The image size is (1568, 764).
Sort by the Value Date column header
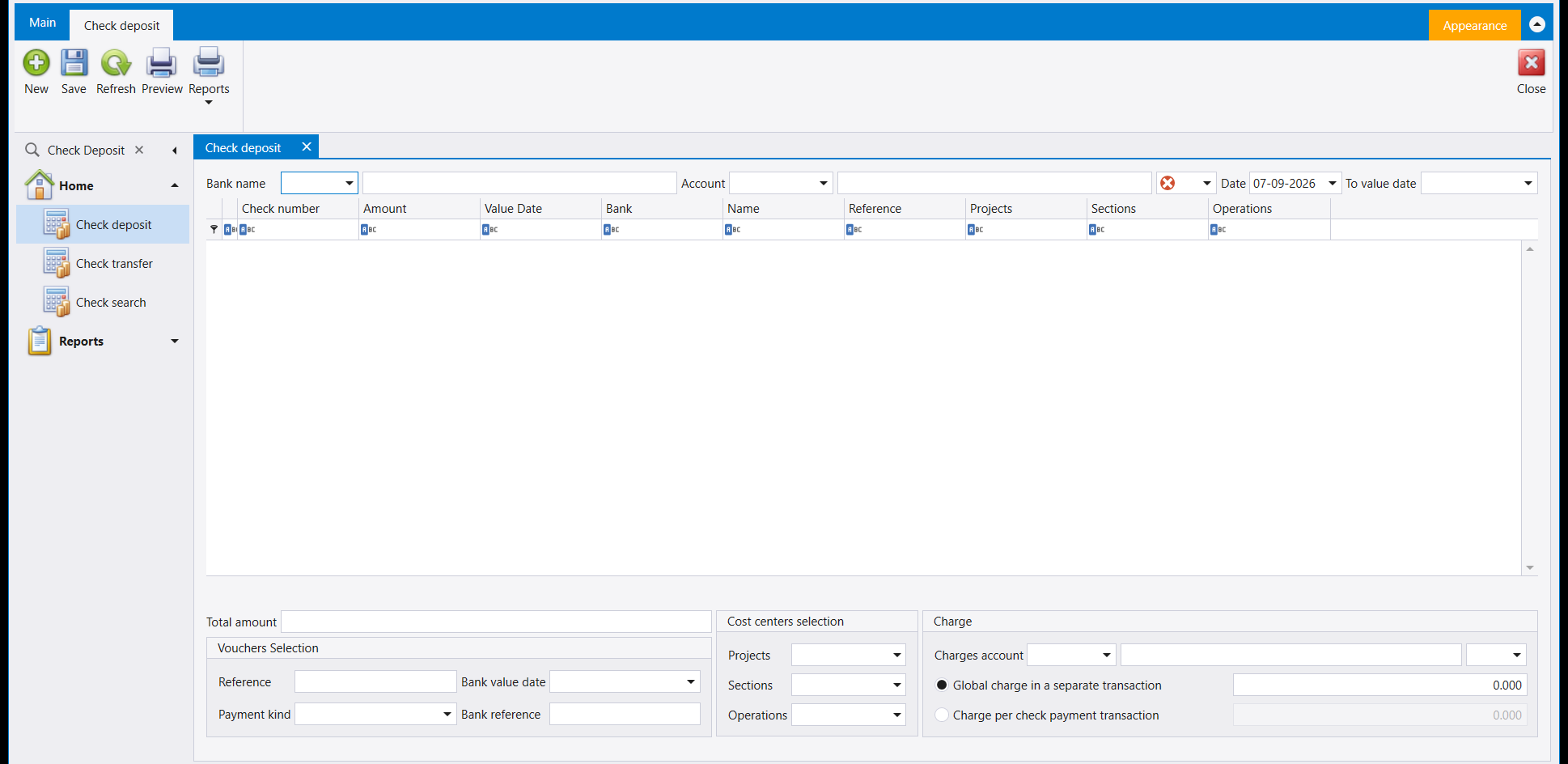tap(540, 209)
